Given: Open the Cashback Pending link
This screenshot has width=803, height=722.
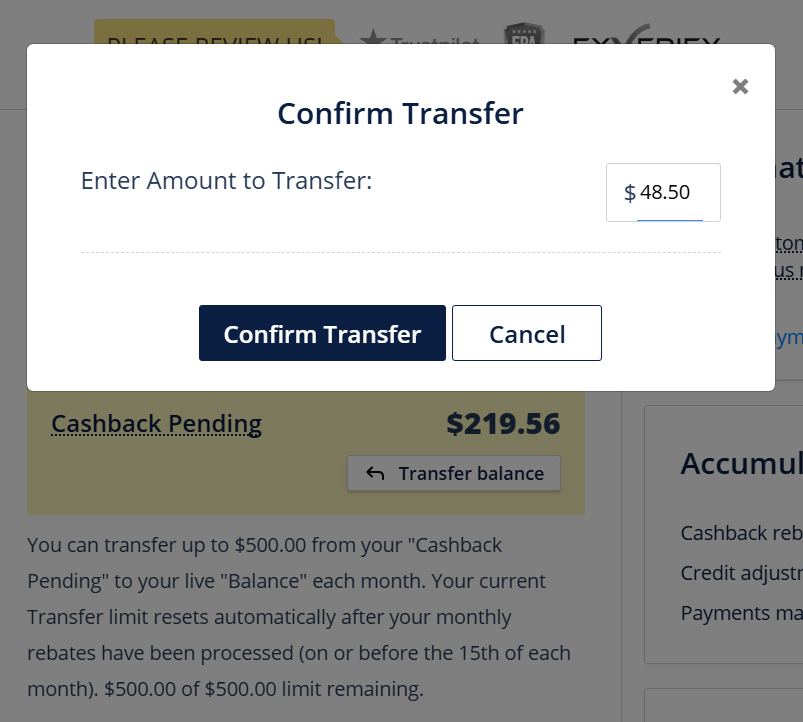Looking at the screenshot, I should click(x=155, y=424).
